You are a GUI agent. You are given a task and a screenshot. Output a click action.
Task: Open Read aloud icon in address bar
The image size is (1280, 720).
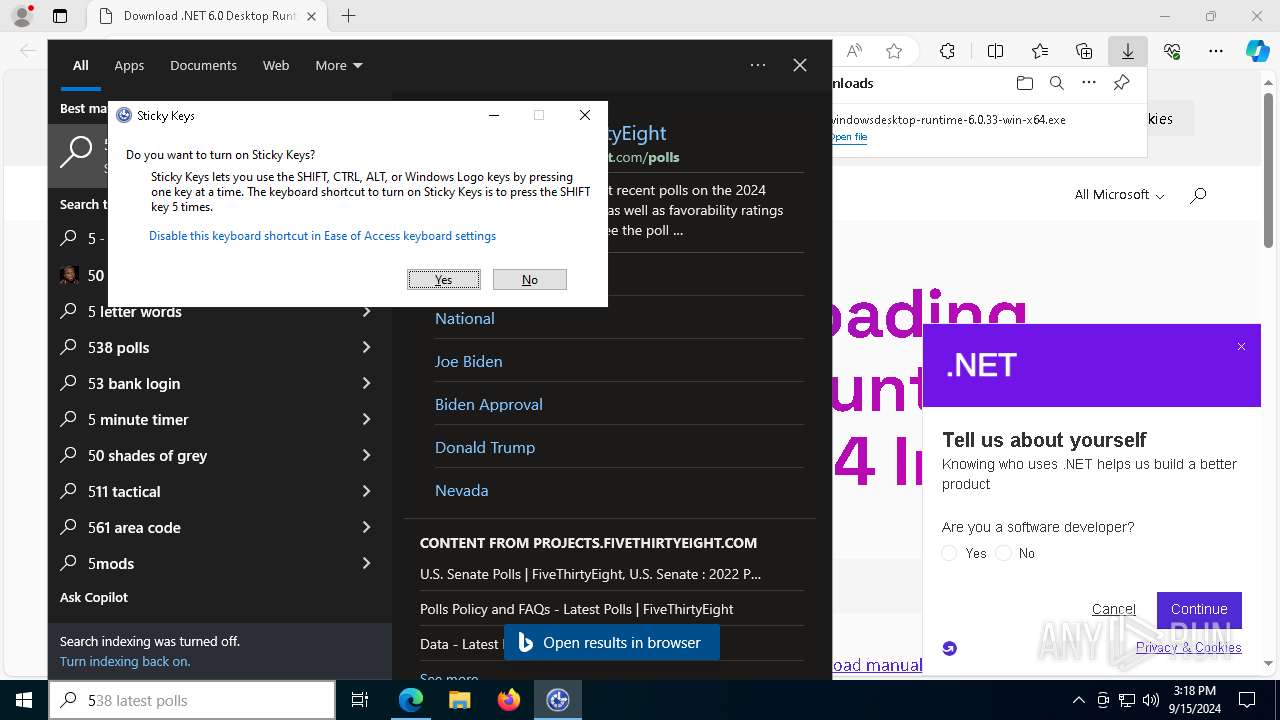(854, 51)
